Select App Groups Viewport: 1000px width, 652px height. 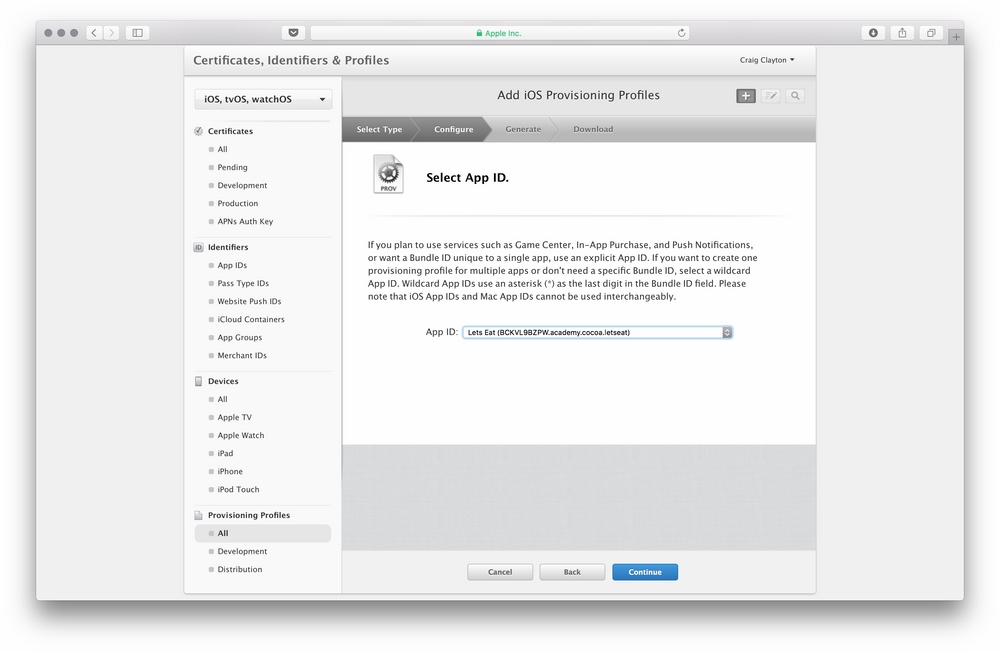[239, 337]
